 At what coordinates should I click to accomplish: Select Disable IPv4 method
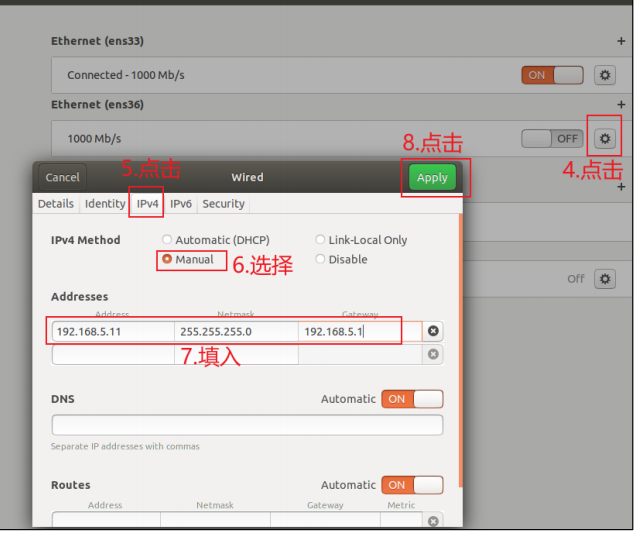pos(342,259)
